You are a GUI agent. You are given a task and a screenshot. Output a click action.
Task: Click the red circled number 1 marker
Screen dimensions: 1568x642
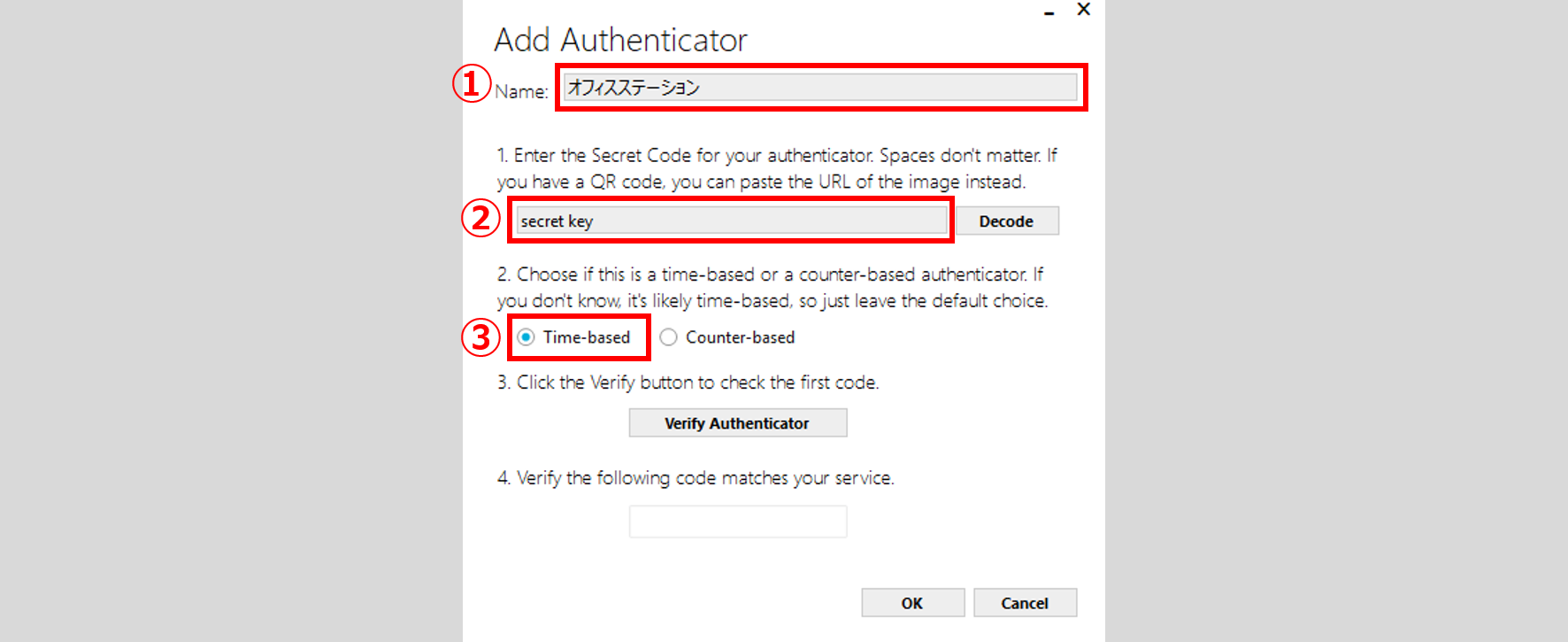coord(472,83)
